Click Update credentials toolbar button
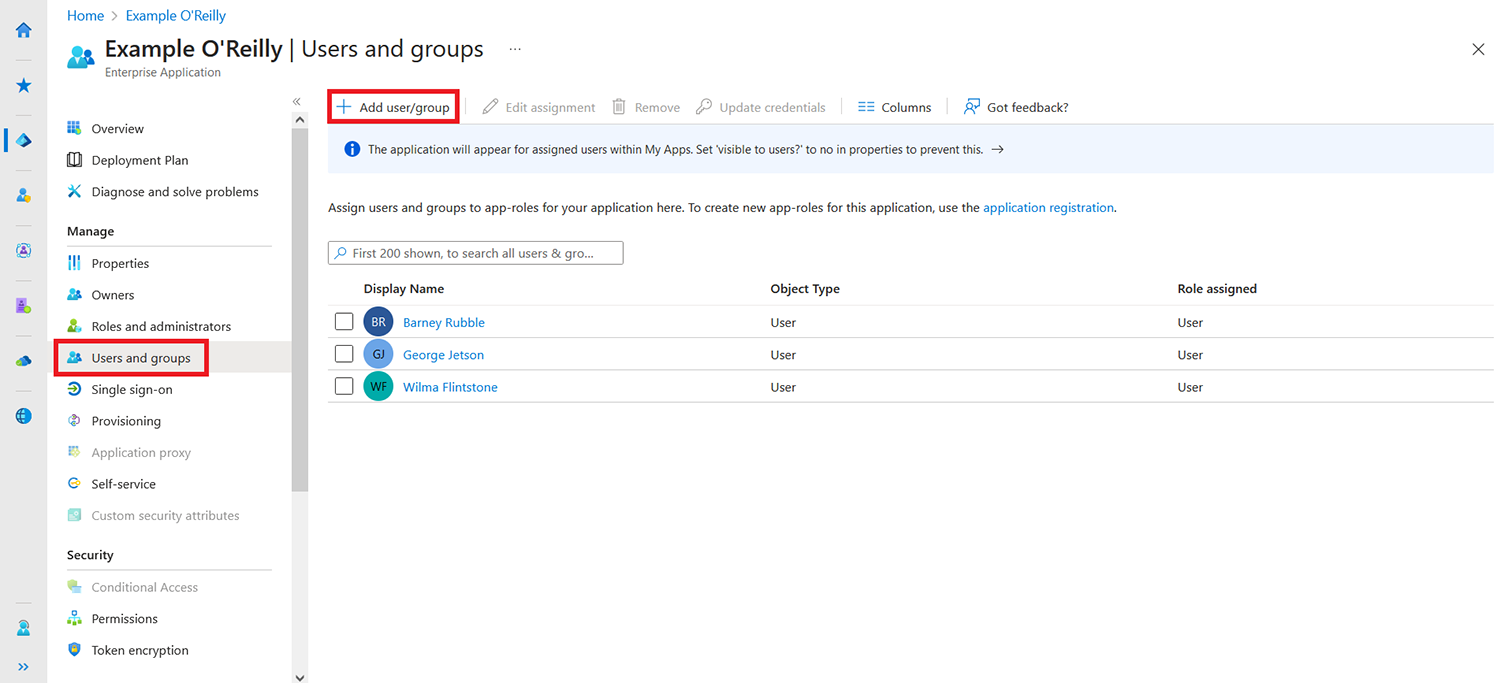Image resolution: width=1512 pixels, height=683 pixels. 761,107
